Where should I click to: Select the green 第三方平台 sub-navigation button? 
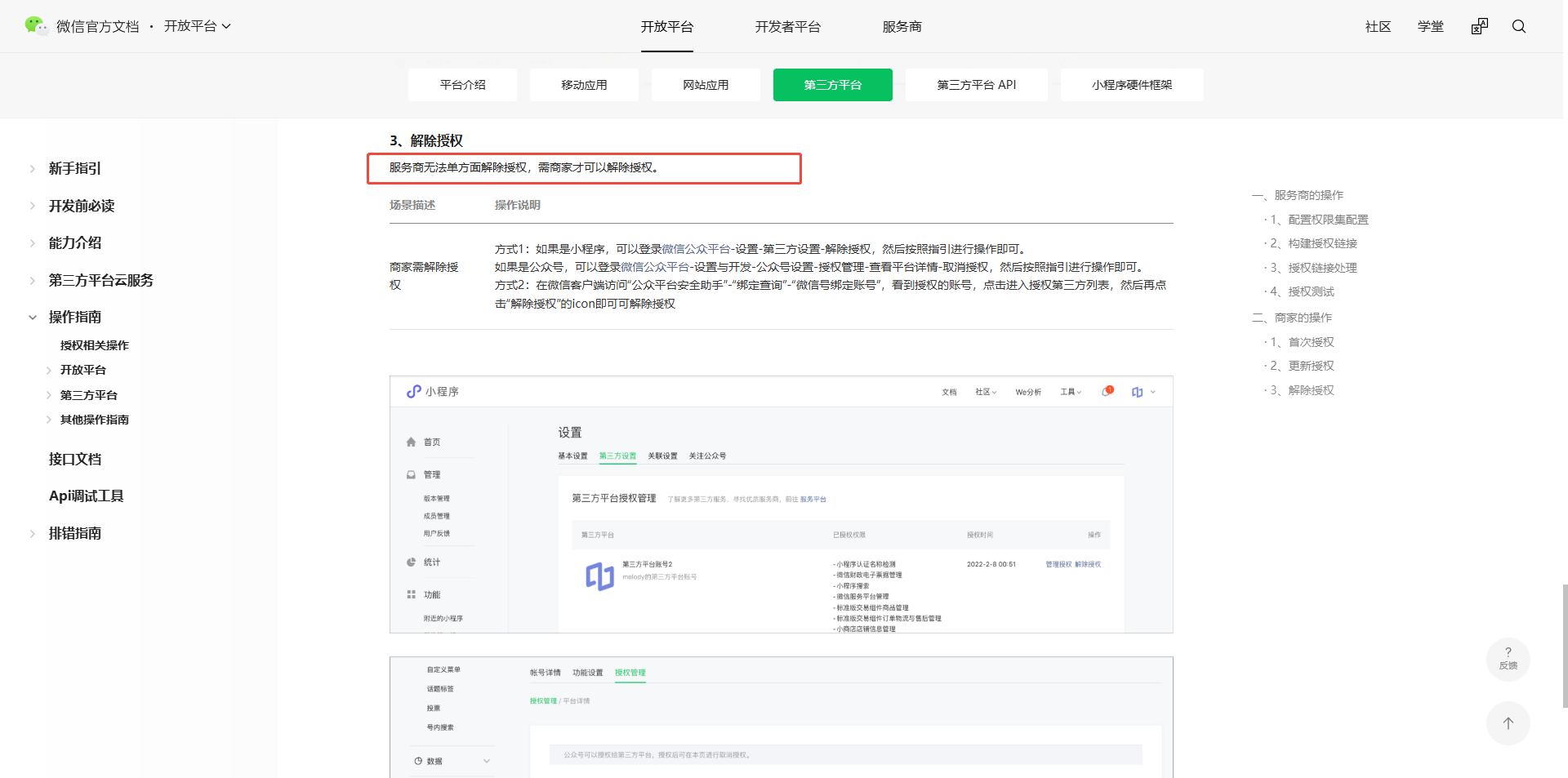[833, 85]
